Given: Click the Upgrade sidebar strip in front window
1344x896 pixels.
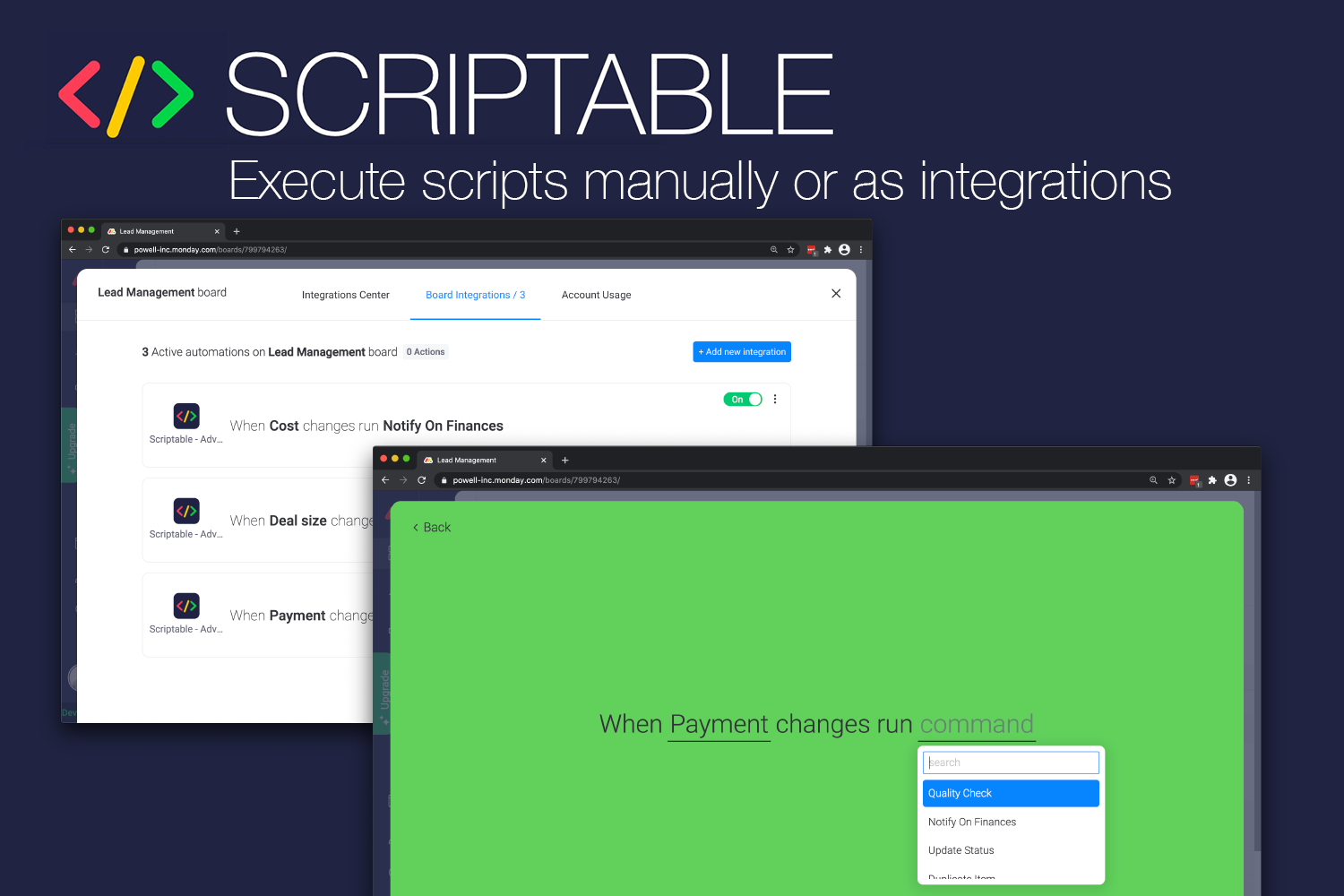Looking at the screenshot, I should (383, 693).
